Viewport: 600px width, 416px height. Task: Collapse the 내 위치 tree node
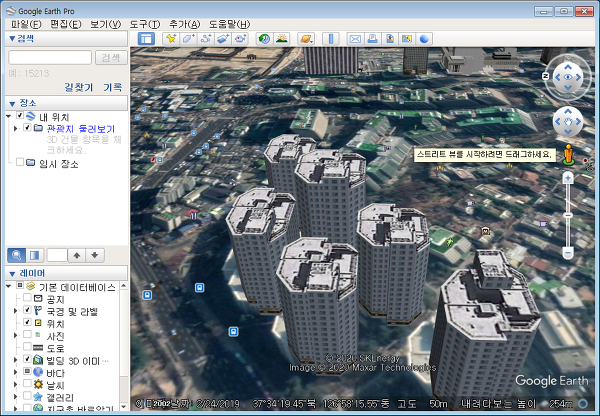tap(9, 116)
